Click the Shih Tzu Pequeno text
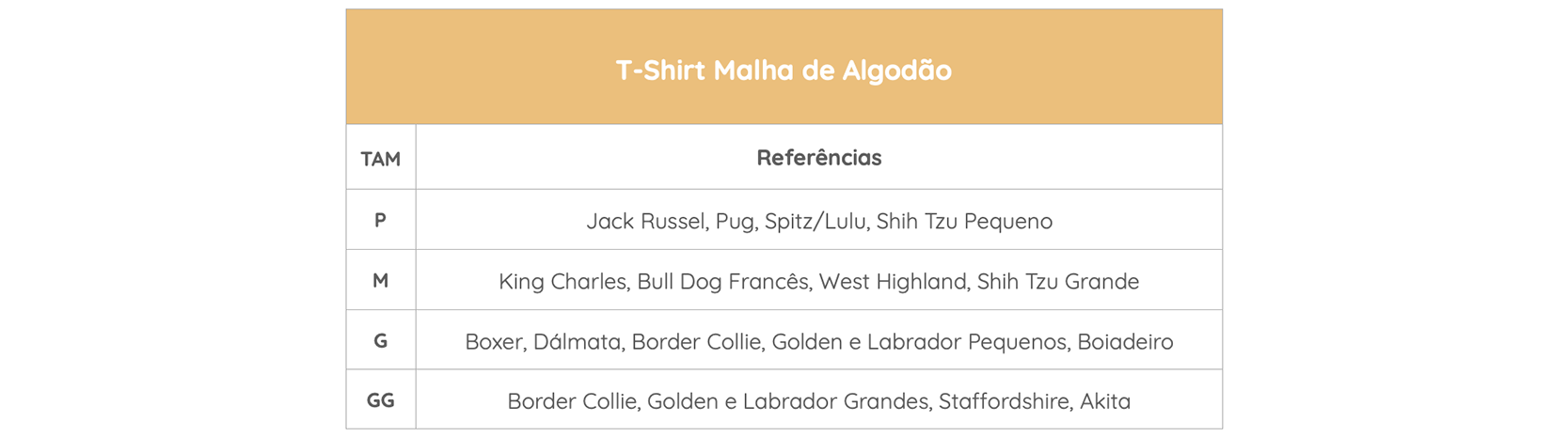The image size is (1568, 437). pos(964,222)
